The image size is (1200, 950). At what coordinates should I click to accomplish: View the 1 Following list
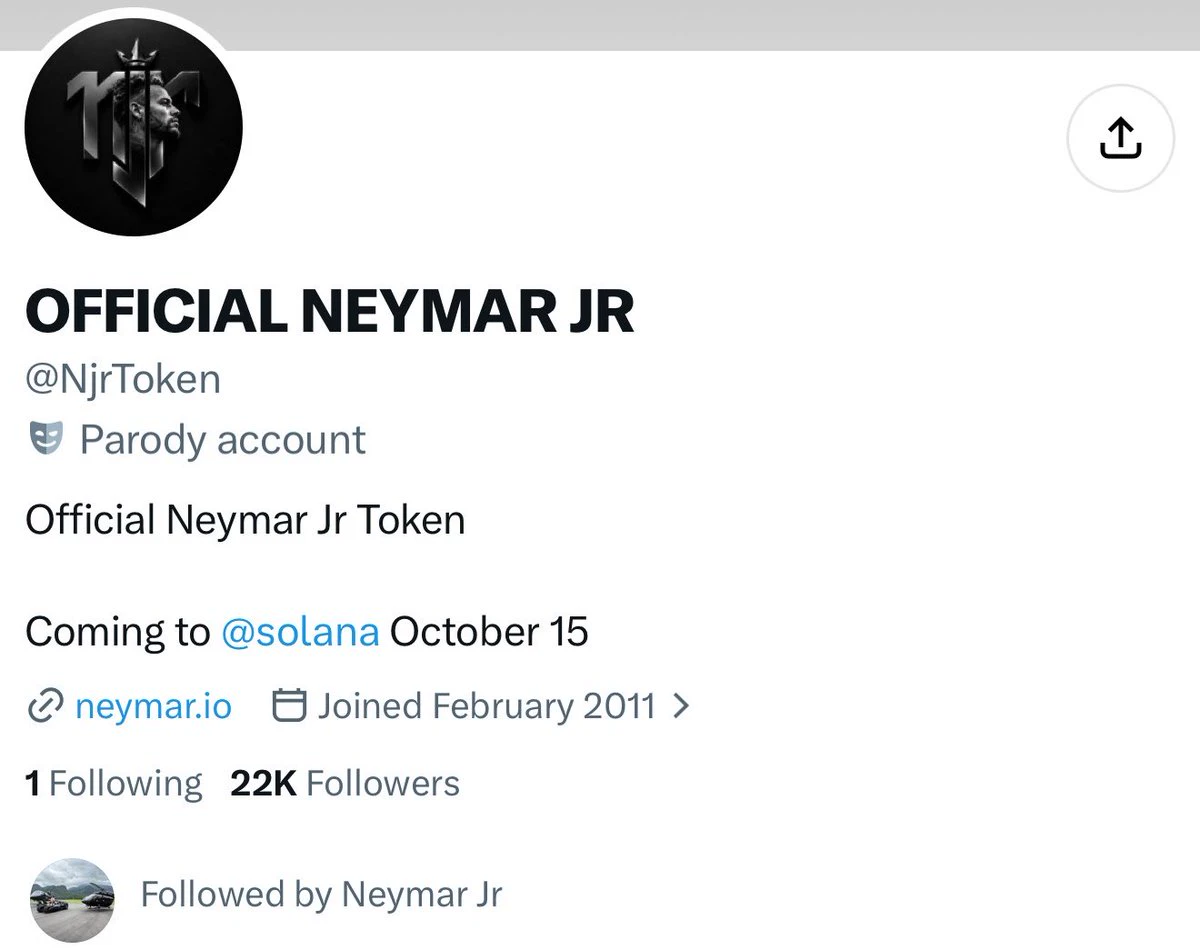coord(113,783)
